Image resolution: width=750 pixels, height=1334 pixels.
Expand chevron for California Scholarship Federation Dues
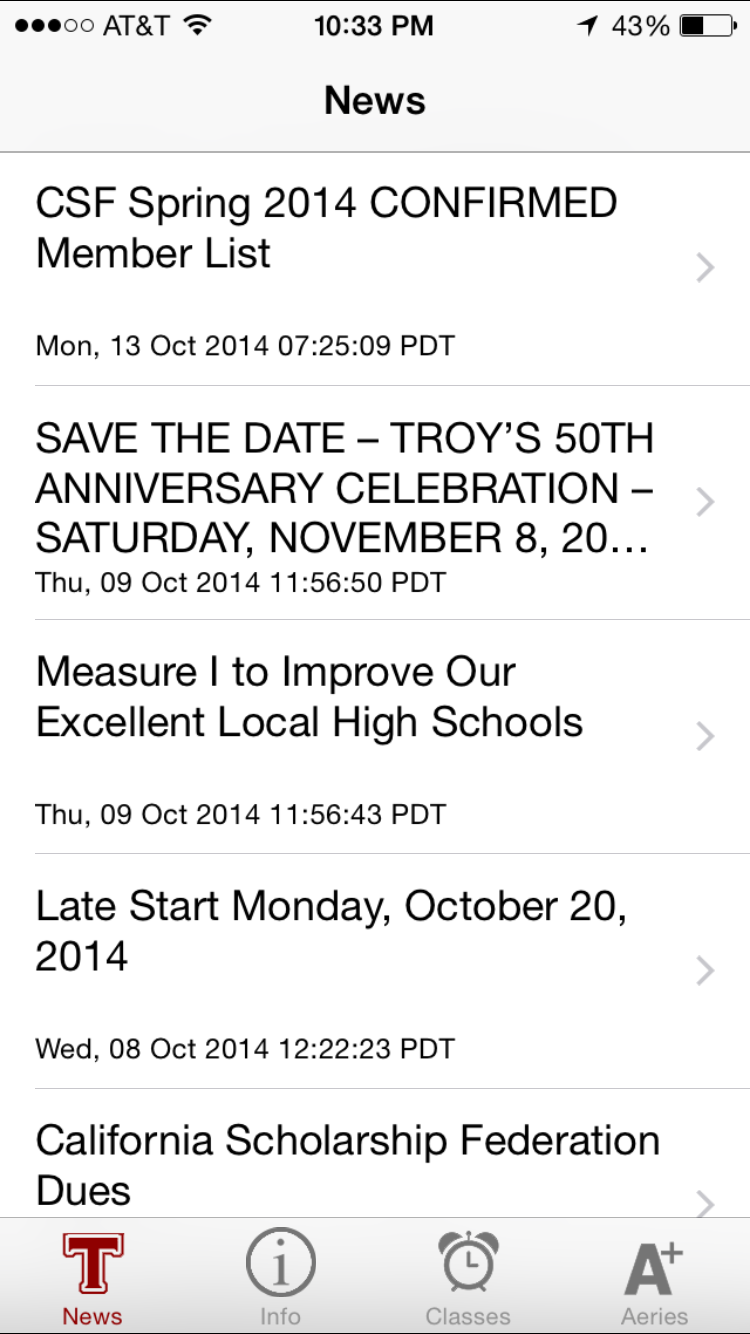point(706,1203)
